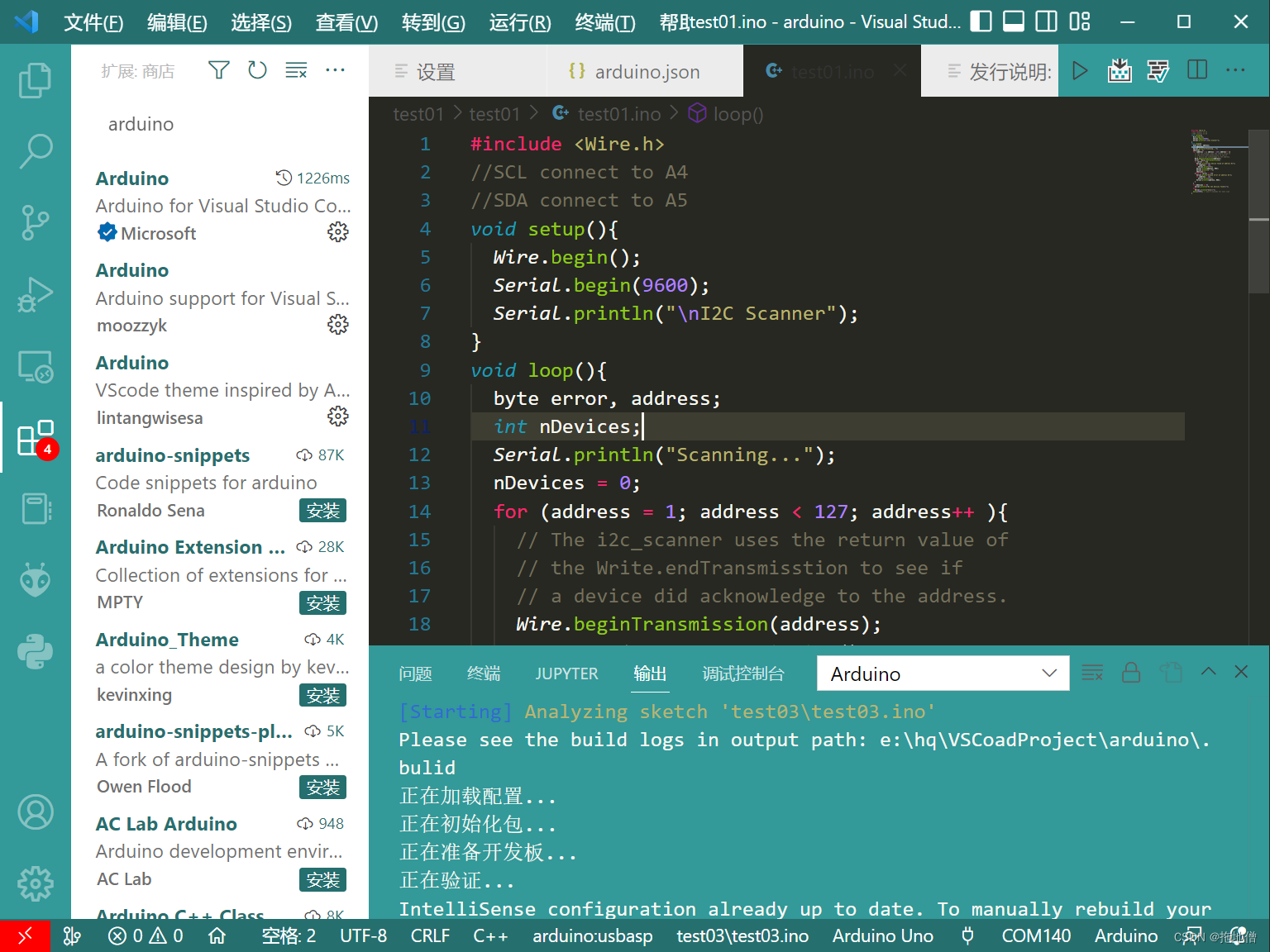
Task: Clear extensions search results
Action: (296, 71)
